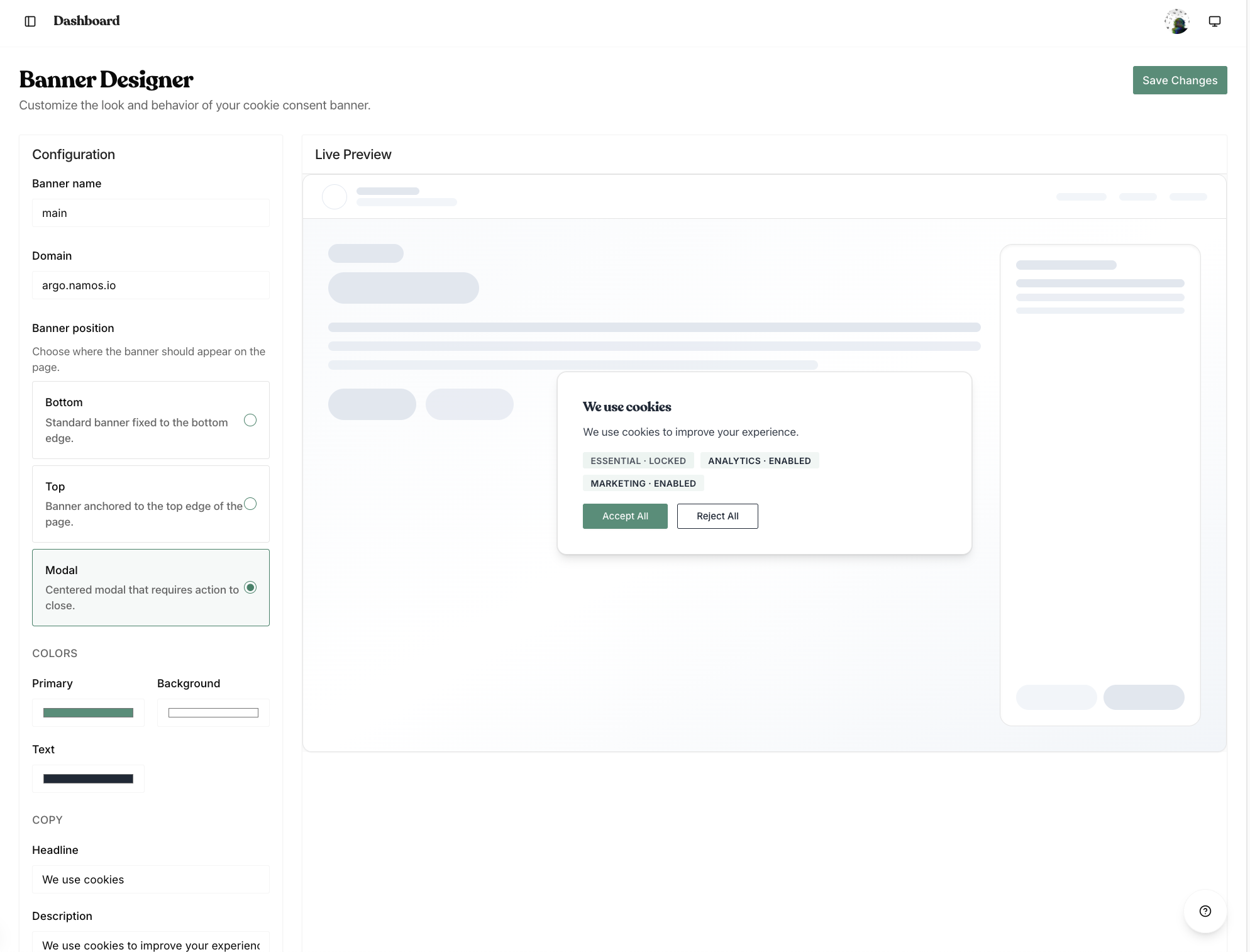Open the Primary color swatch
The width and height of the screenshot is (1250, 952).
click(x=88, y=712)
